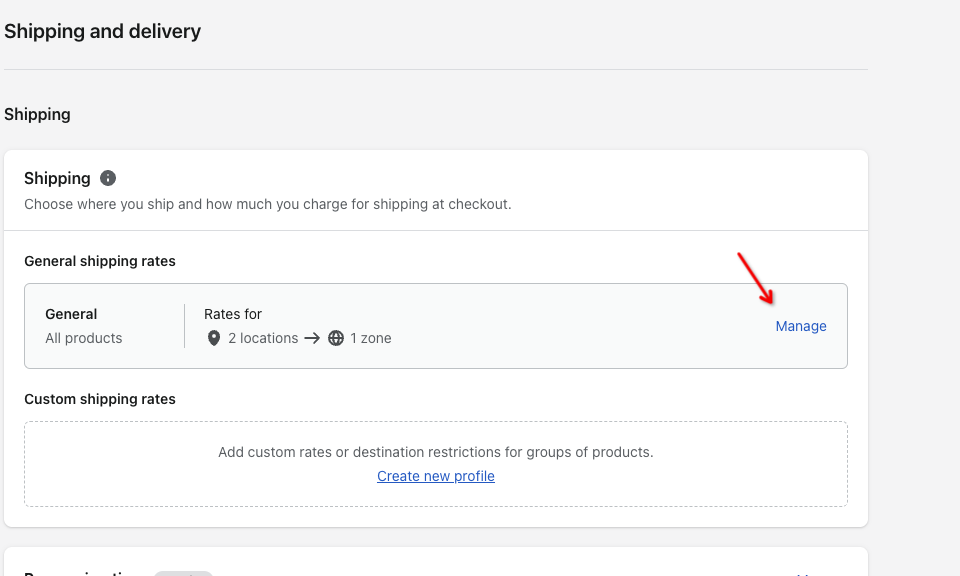Click the General profile name

click(x=71, y=314)
